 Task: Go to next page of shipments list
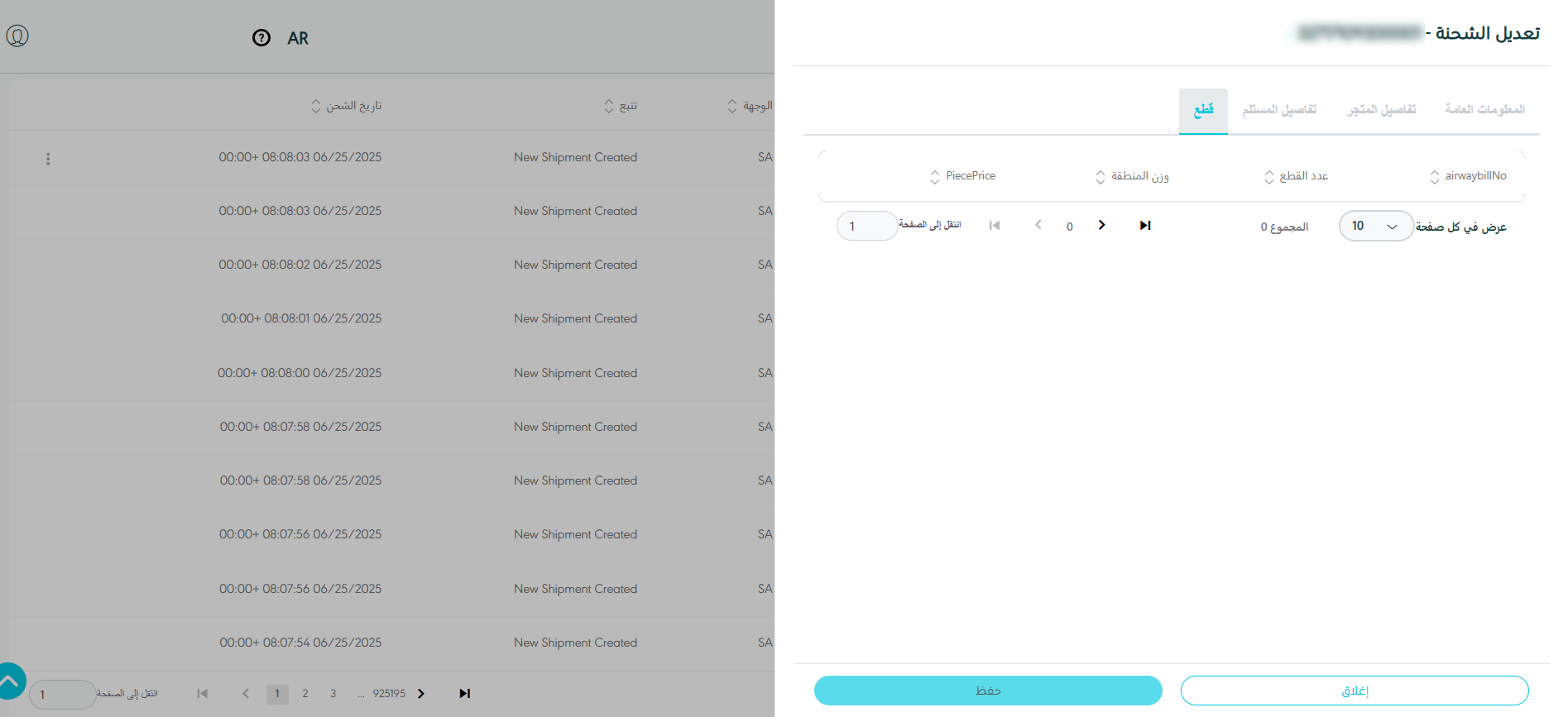click(x=421, y=694)
